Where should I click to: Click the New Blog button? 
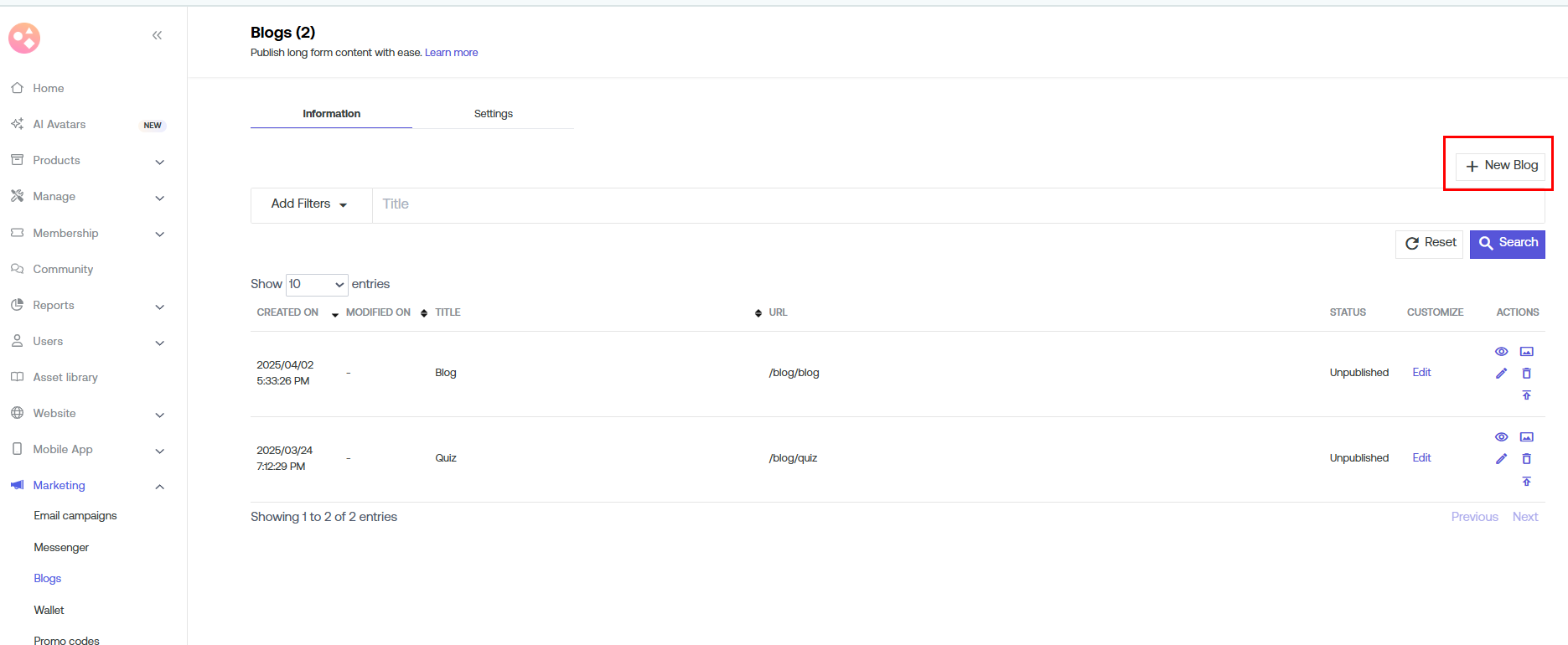1500,166
